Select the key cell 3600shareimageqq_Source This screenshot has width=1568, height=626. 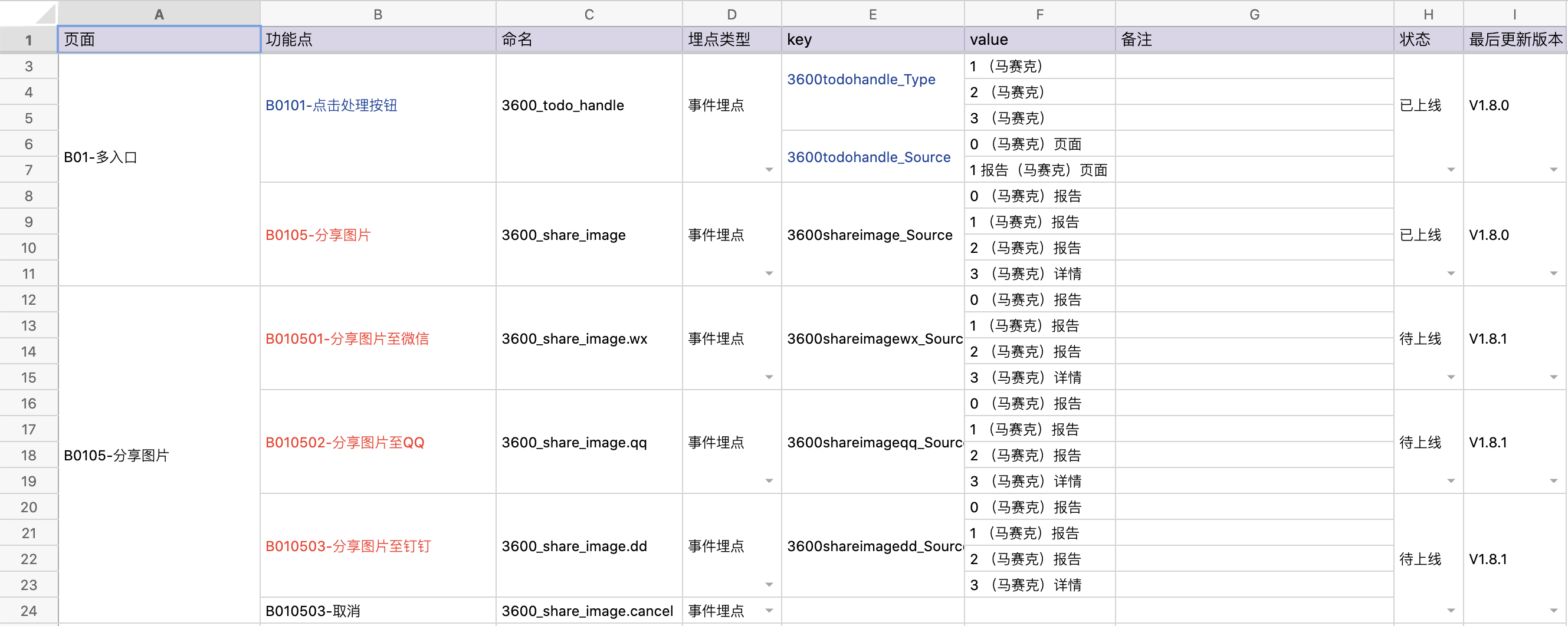[872, 442]
